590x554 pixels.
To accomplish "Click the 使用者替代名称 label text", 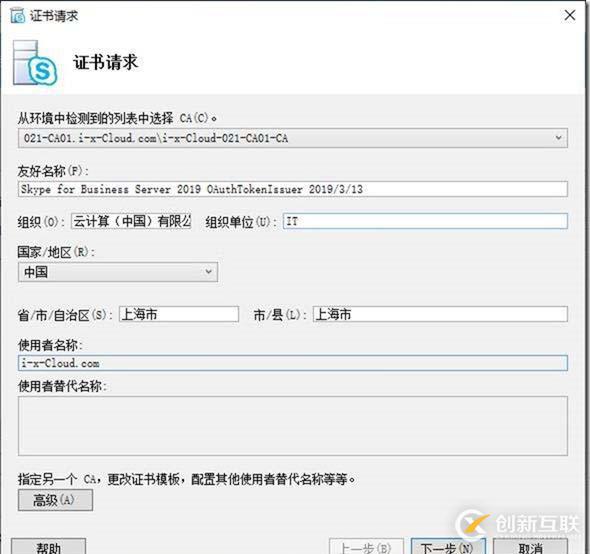I will coord(62,386).
